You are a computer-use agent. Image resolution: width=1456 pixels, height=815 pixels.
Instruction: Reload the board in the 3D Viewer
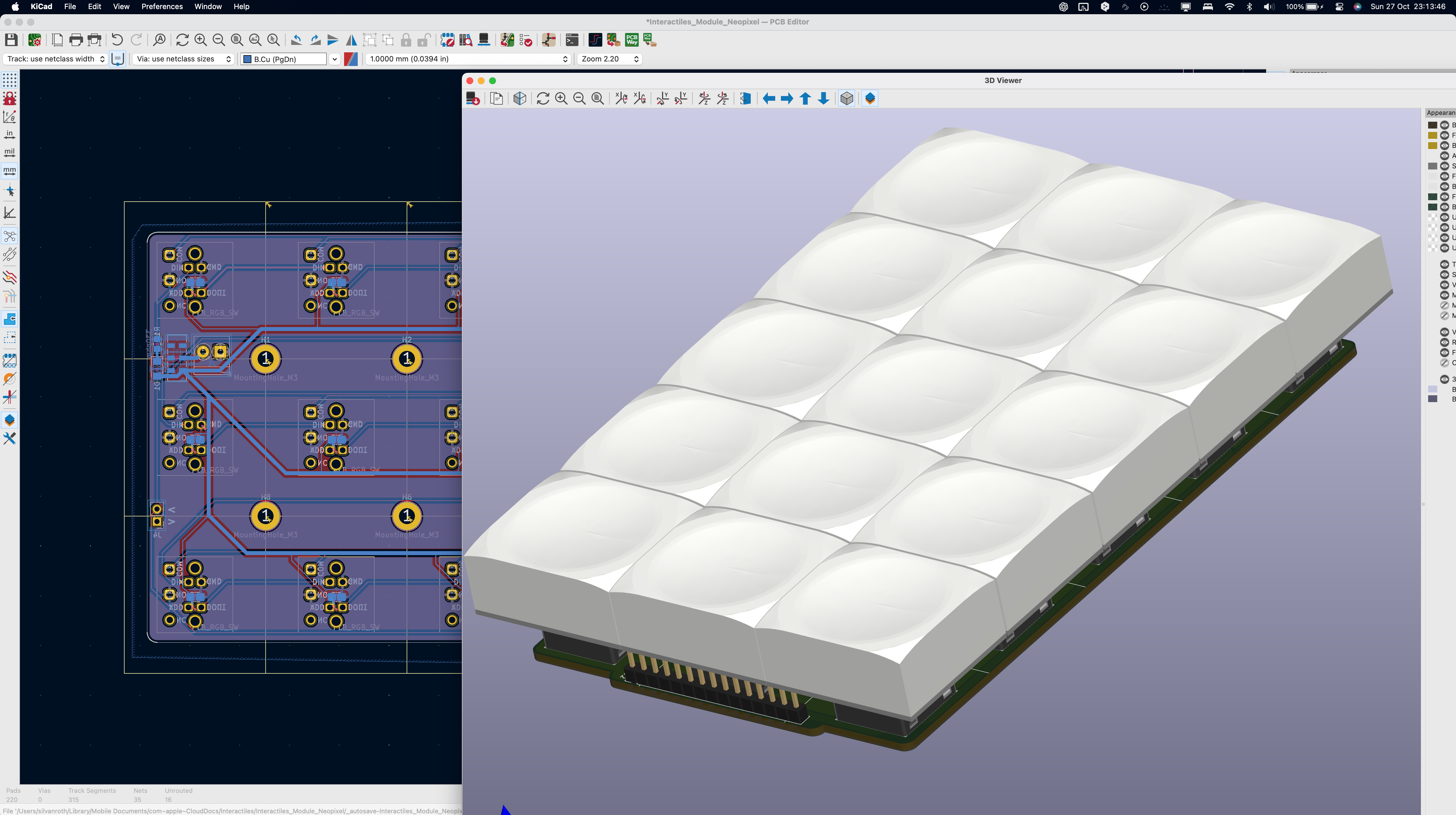point(473,98)
